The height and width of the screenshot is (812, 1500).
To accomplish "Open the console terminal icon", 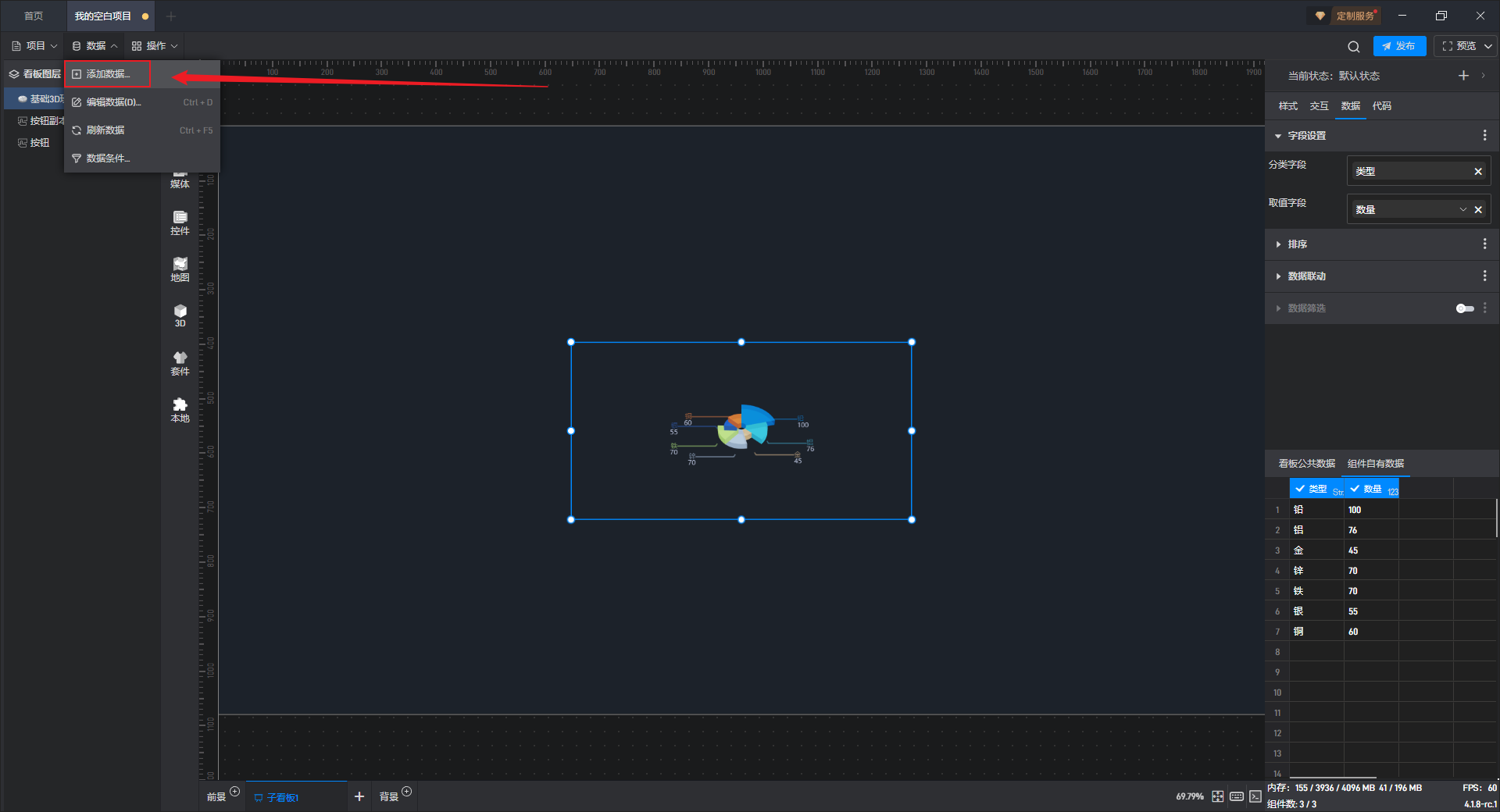I will (1255, 796).
